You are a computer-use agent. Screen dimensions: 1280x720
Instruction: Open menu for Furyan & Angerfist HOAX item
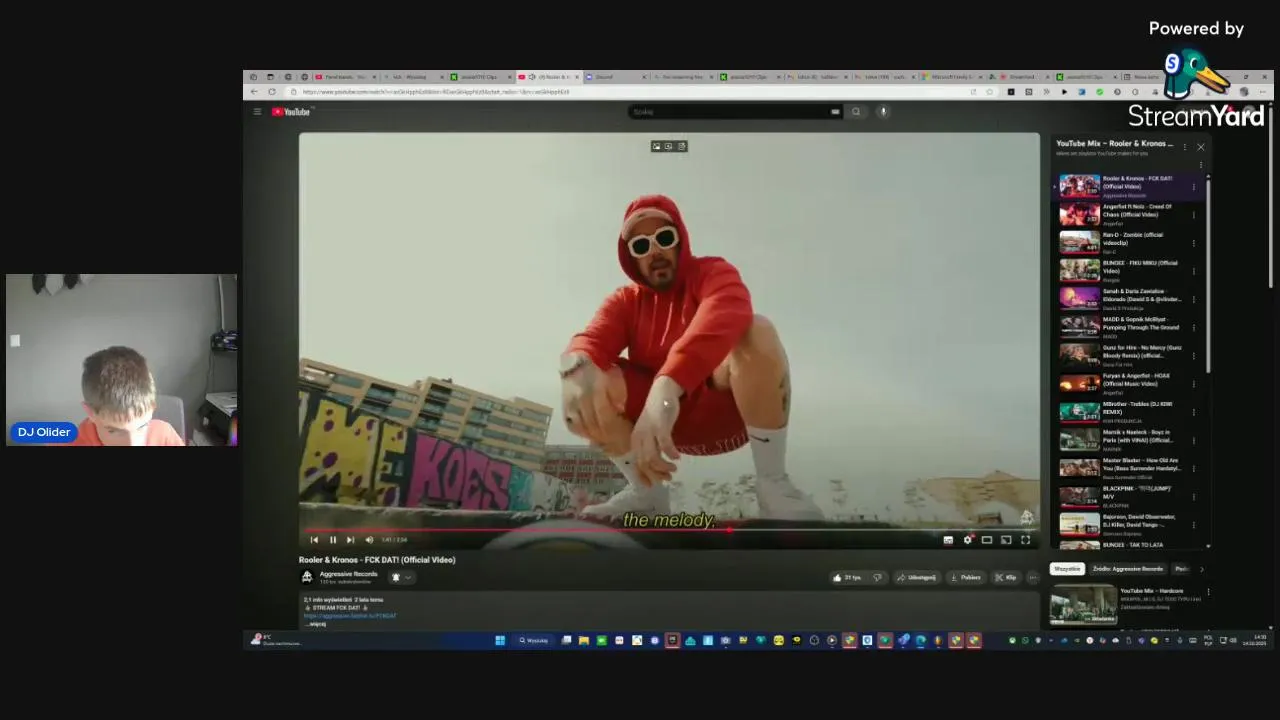(x=1194, y=383)
